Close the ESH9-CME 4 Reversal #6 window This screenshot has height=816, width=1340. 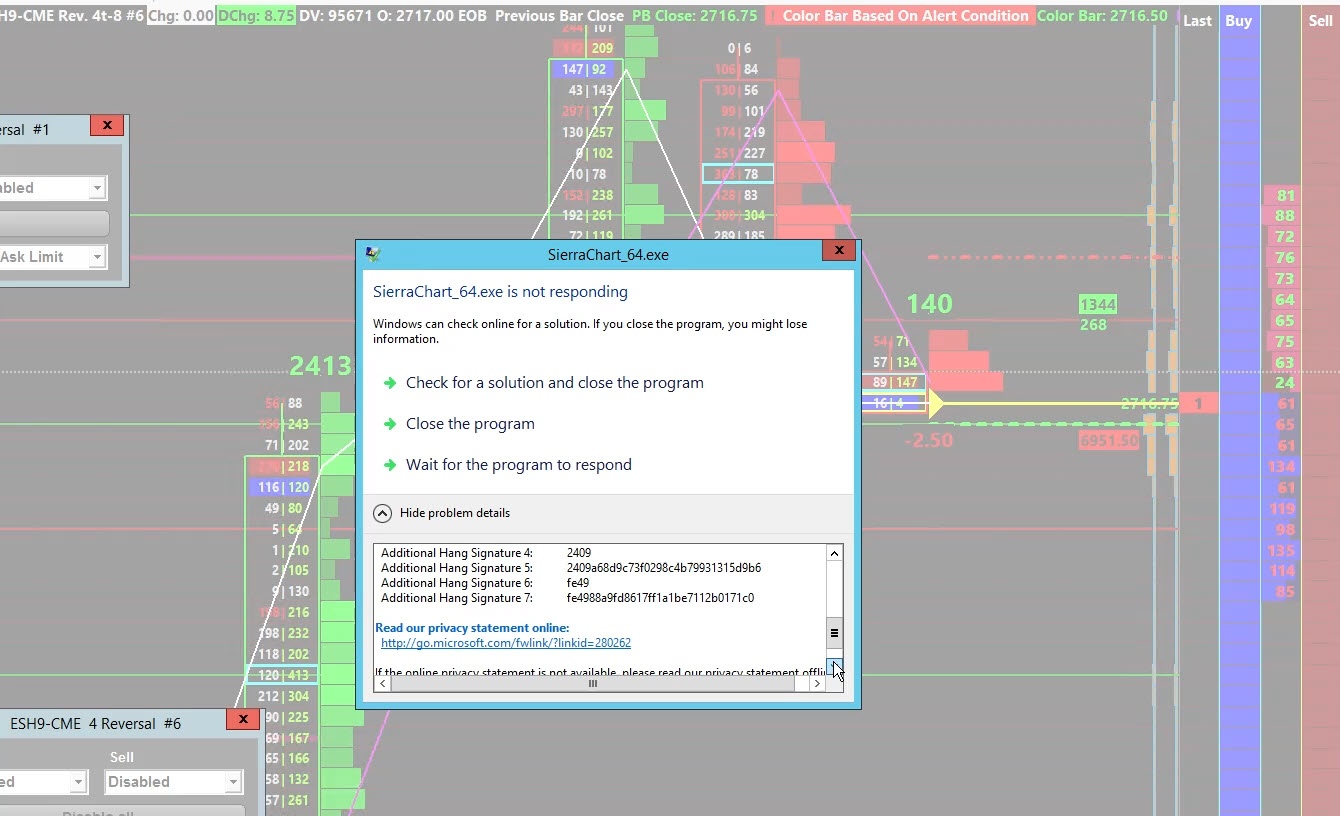pos(243,719)
